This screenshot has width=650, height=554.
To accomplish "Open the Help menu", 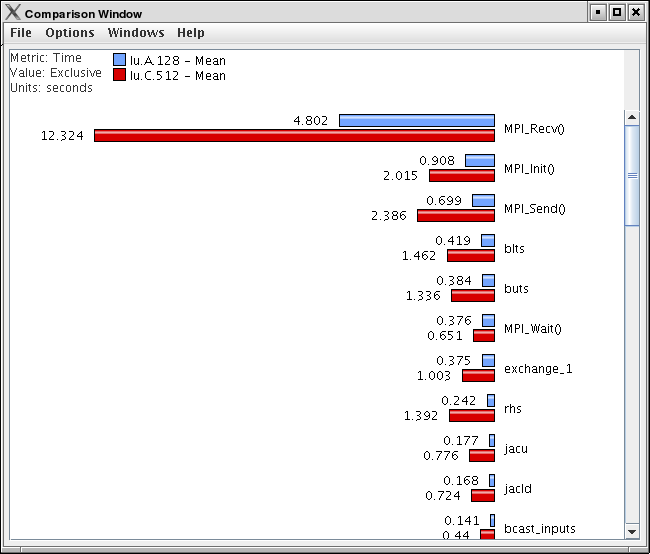I will pos(191,33).
